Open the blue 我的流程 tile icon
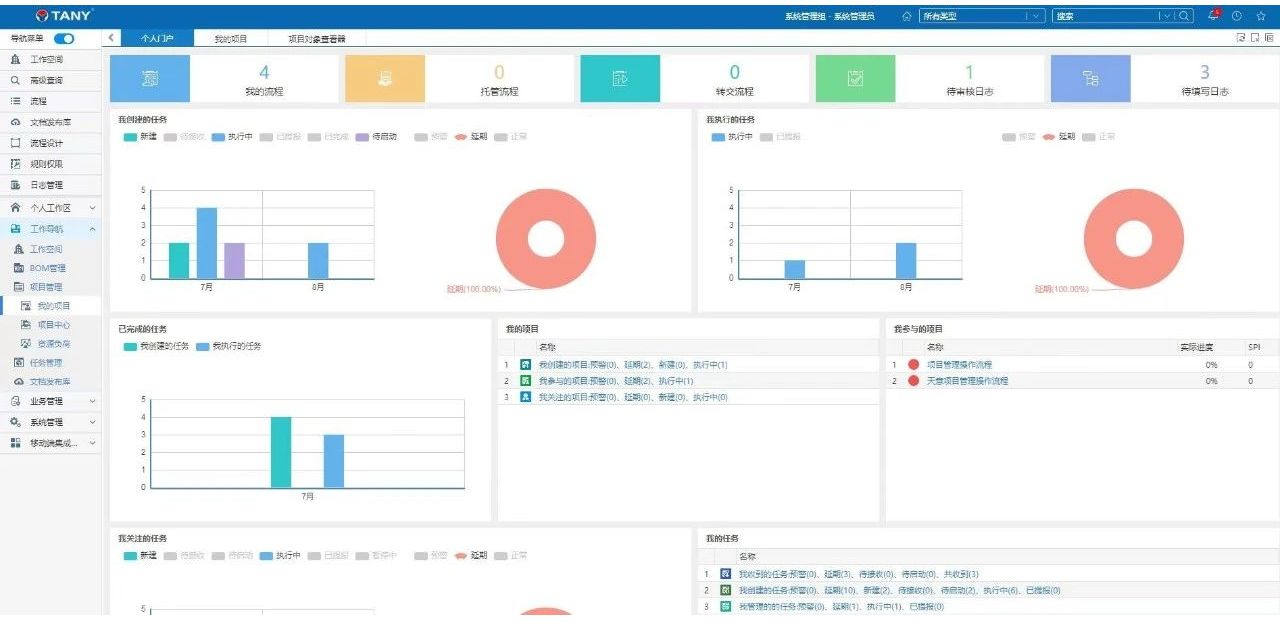The width and height of the screenshot is (1280, 623). pos(149,79)
